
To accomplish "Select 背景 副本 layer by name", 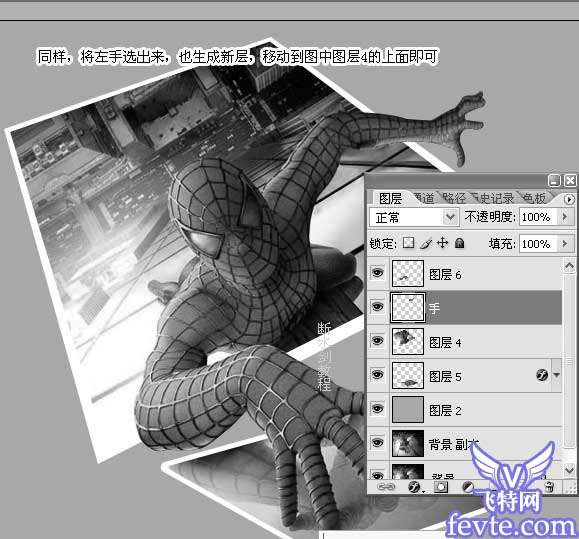I will point(454,444).
